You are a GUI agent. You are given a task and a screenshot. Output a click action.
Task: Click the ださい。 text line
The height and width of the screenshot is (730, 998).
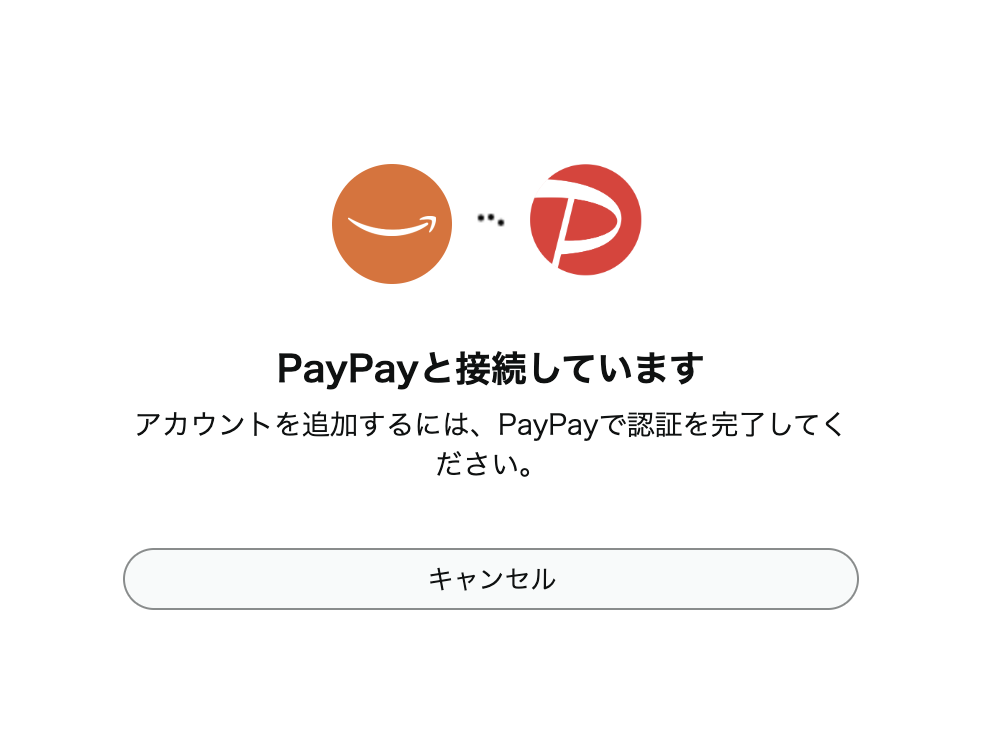click(485, 464)
